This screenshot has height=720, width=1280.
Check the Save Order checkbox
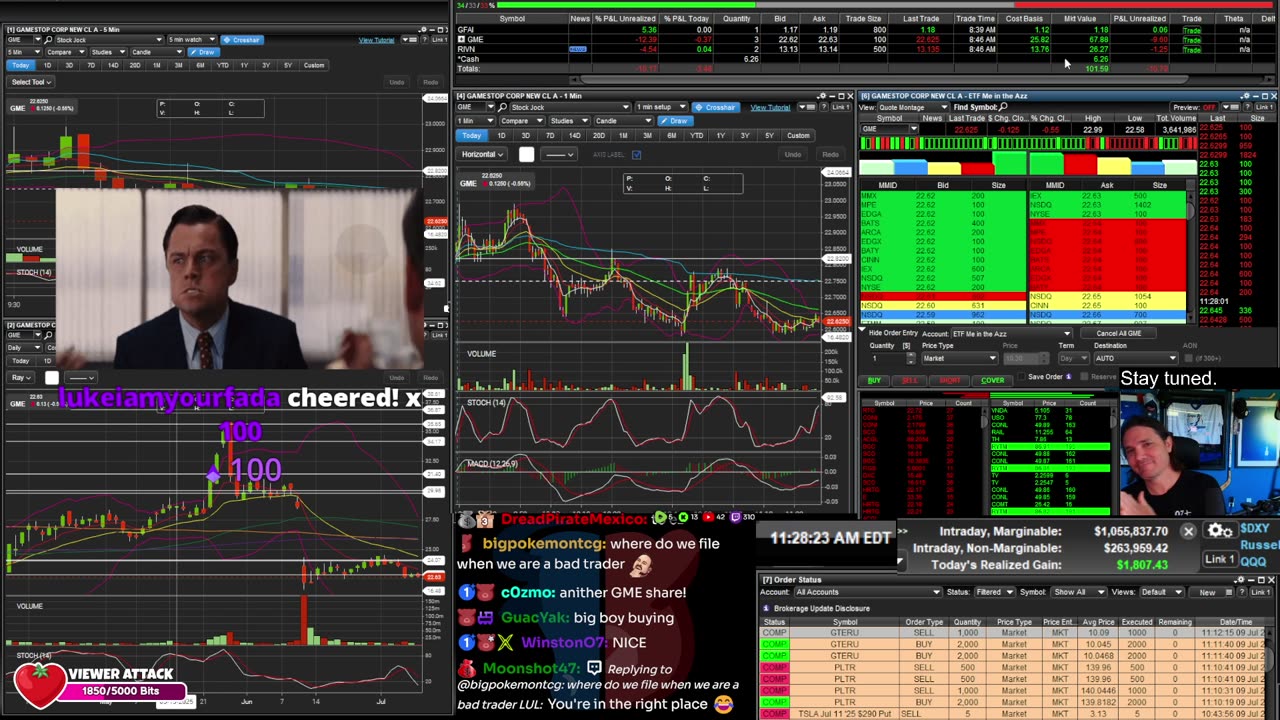[x=1021, y=377]
